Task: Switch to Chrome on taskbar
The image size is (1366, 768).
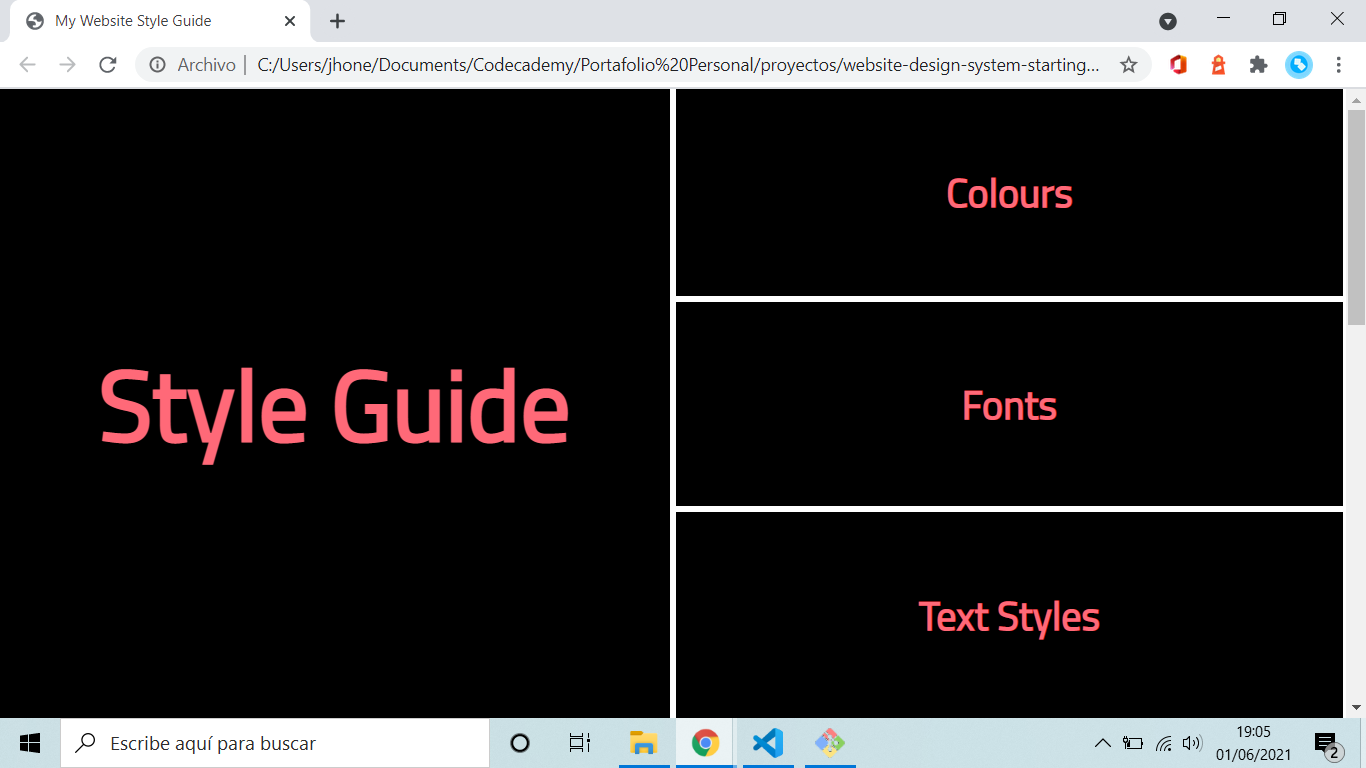Action: pyautogui.click(x=706, y=743)
